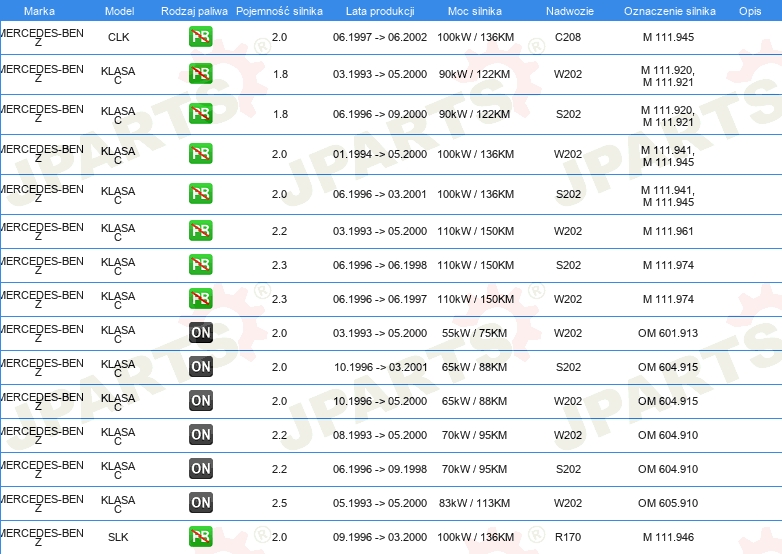Click the 55kW / 75KM power value
Viewport: 782px width, 554px height.
coord(474,333)
